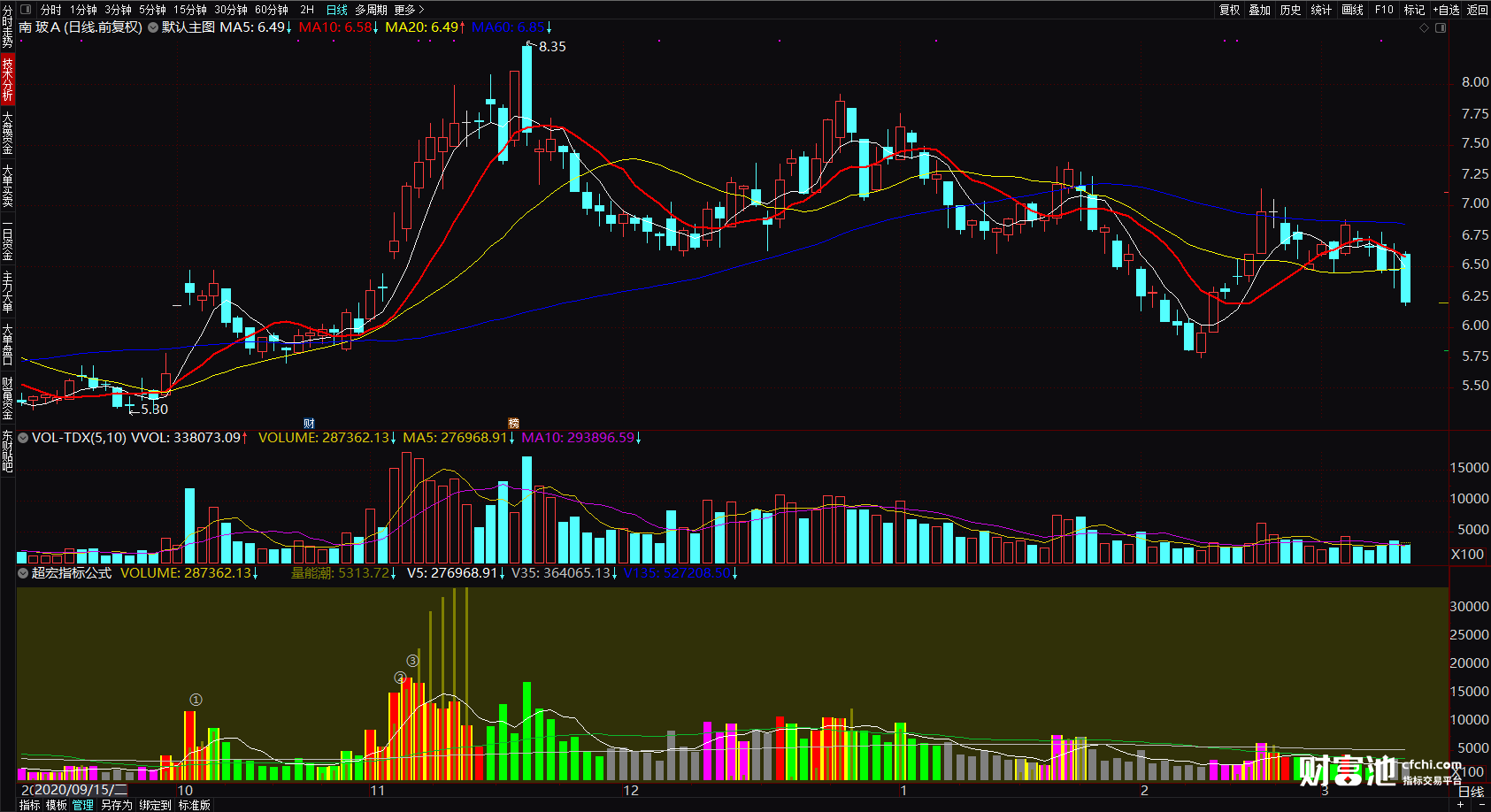
Task: Open 多周期 multi-period view
Action: [x=372, y=10]
